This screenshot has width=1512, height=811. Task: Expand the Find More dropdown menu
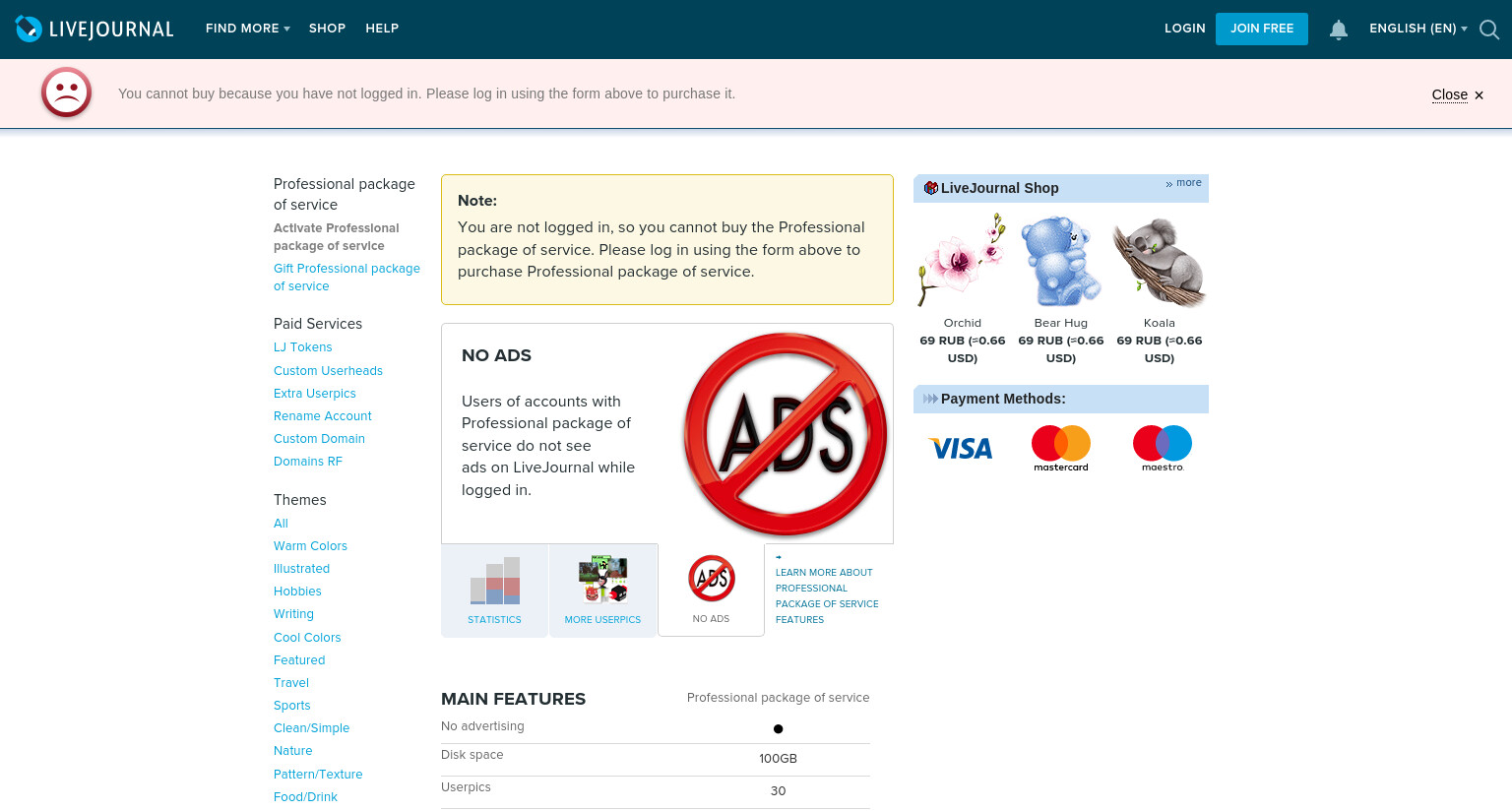248,29
